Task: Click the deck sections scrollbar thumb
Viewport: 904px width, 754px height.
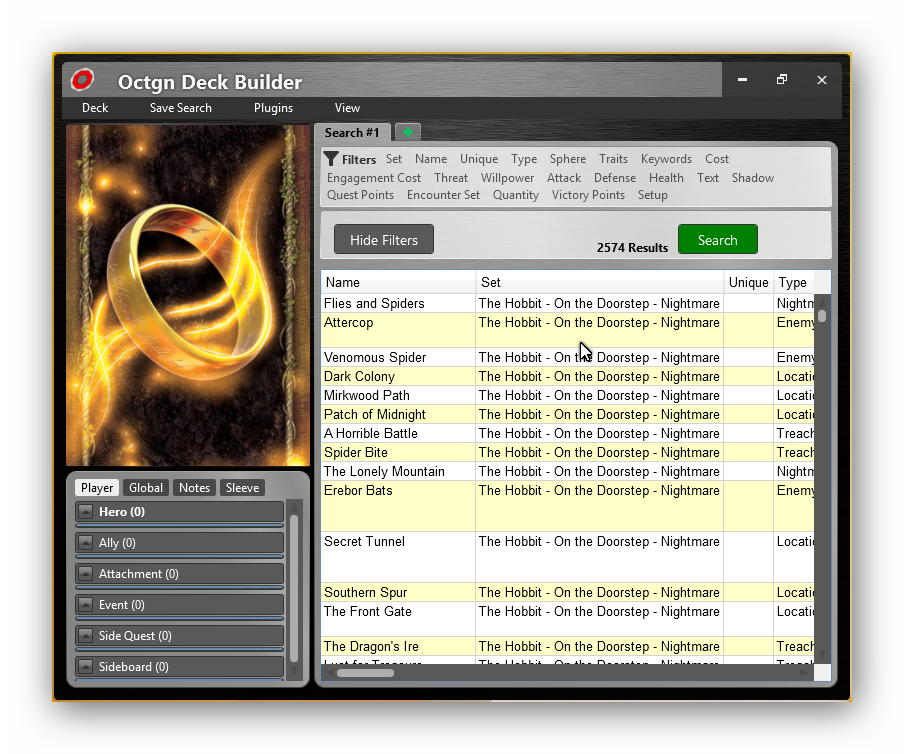Action: click(294, 588)
